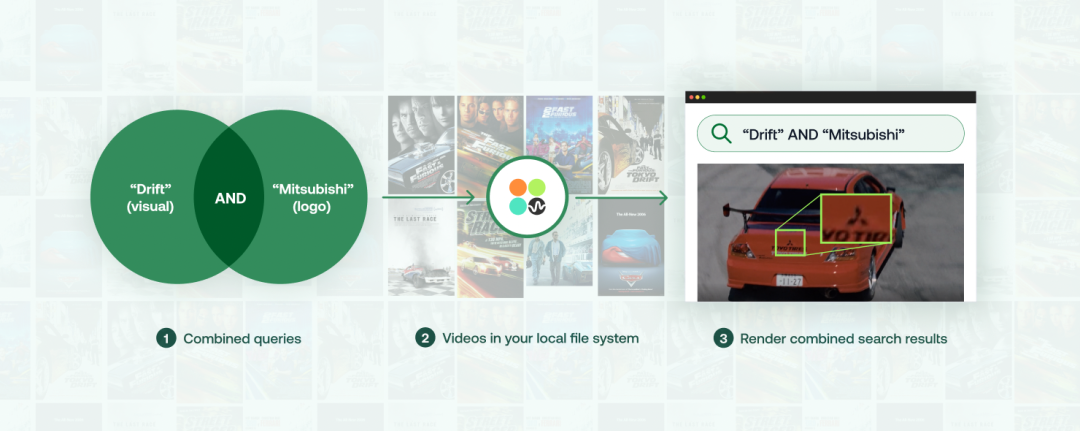Click the enlarged Mitsubishi logo callout box
The image size is (1080, 431).
point(856,218)
